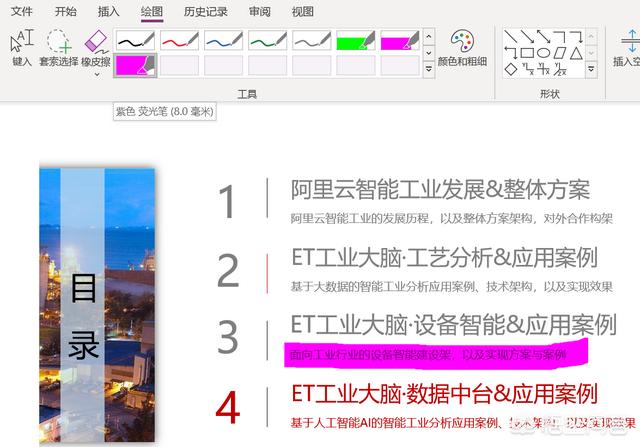This screenshot has height=447, width=640.
Task: Choose the blue pen
Action: pos(223,40)
